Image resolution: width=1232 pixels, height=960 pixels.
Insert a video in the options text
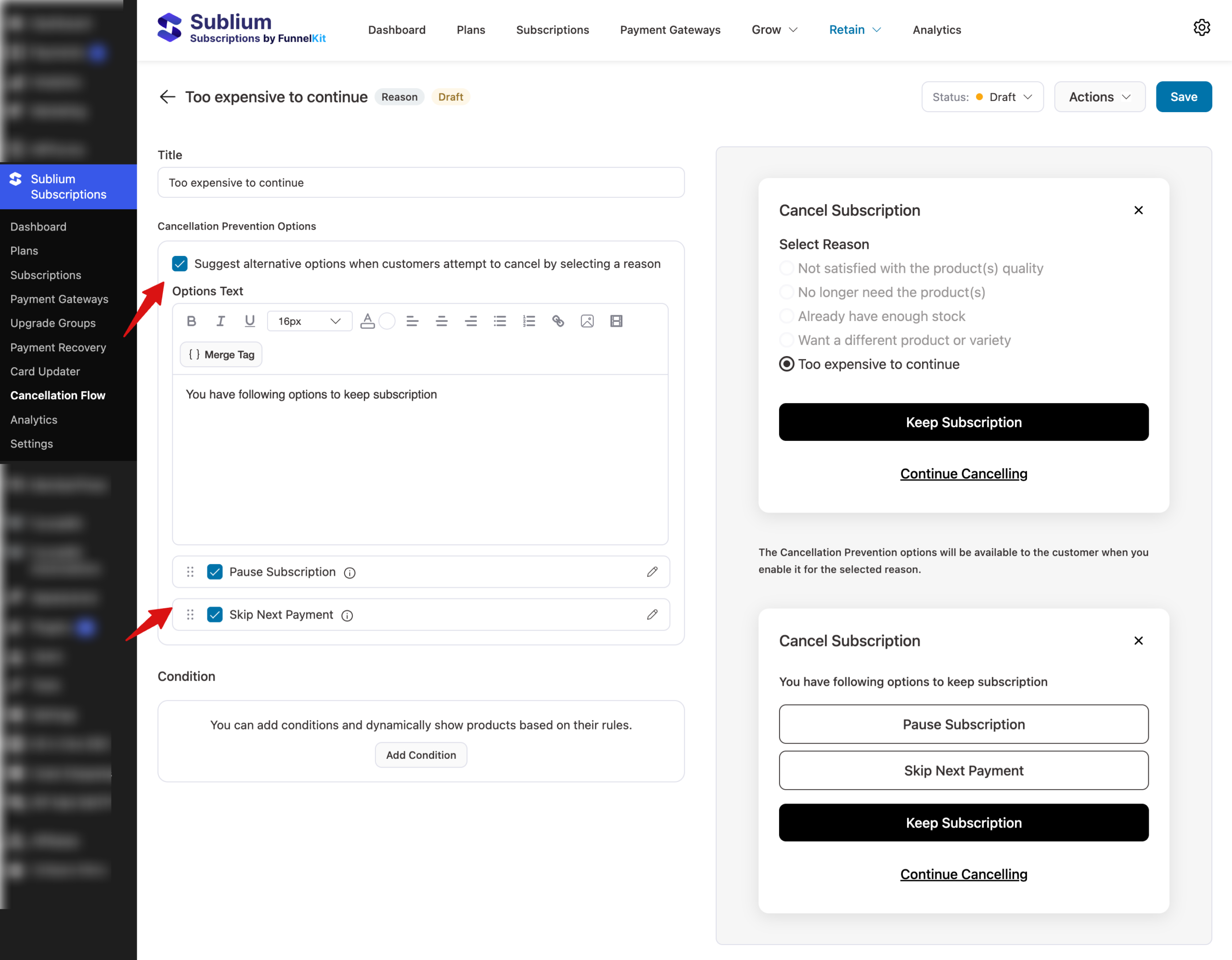[616, 321]
